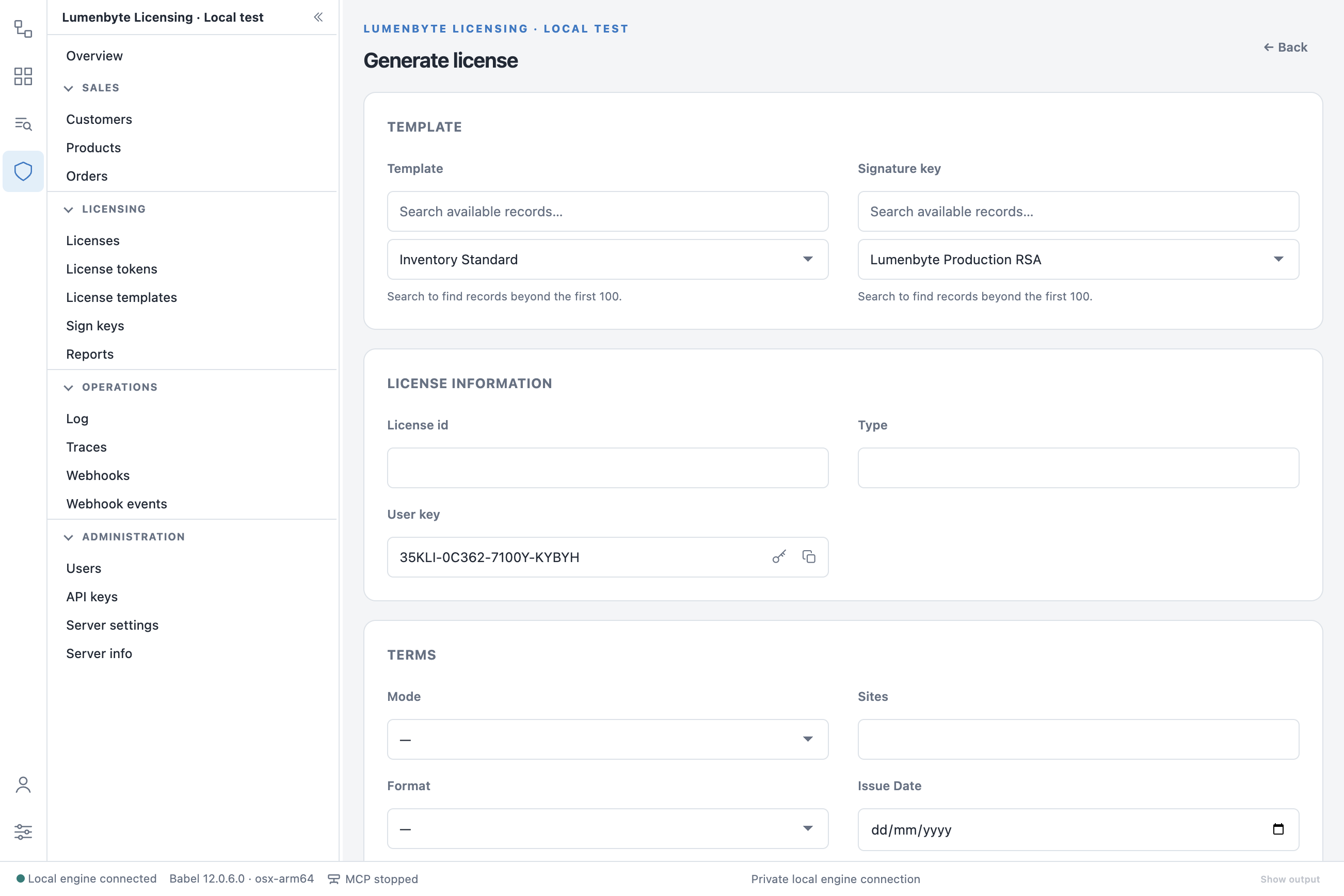This screenshot has width=1344, height=896.
Task: Open the settings sliders icon in left rail
Action: 23,831
